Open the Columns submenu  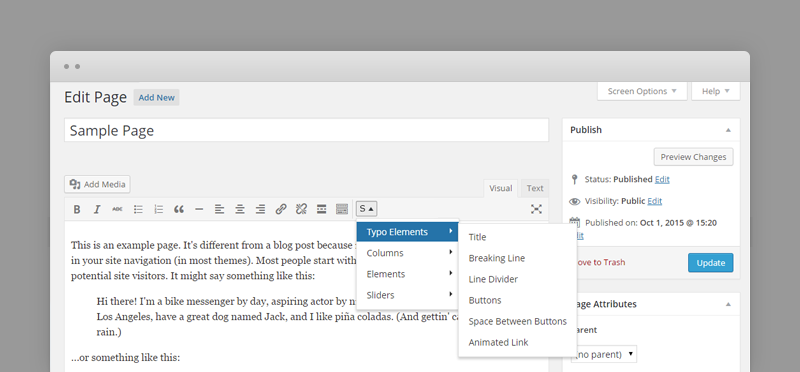click(407, 253)
